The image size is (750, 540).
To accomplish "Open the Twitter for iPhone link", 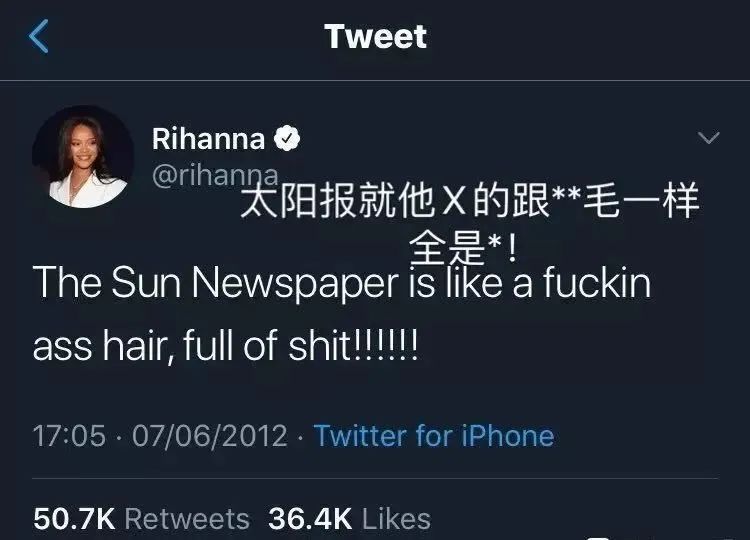I will [434, 436].
